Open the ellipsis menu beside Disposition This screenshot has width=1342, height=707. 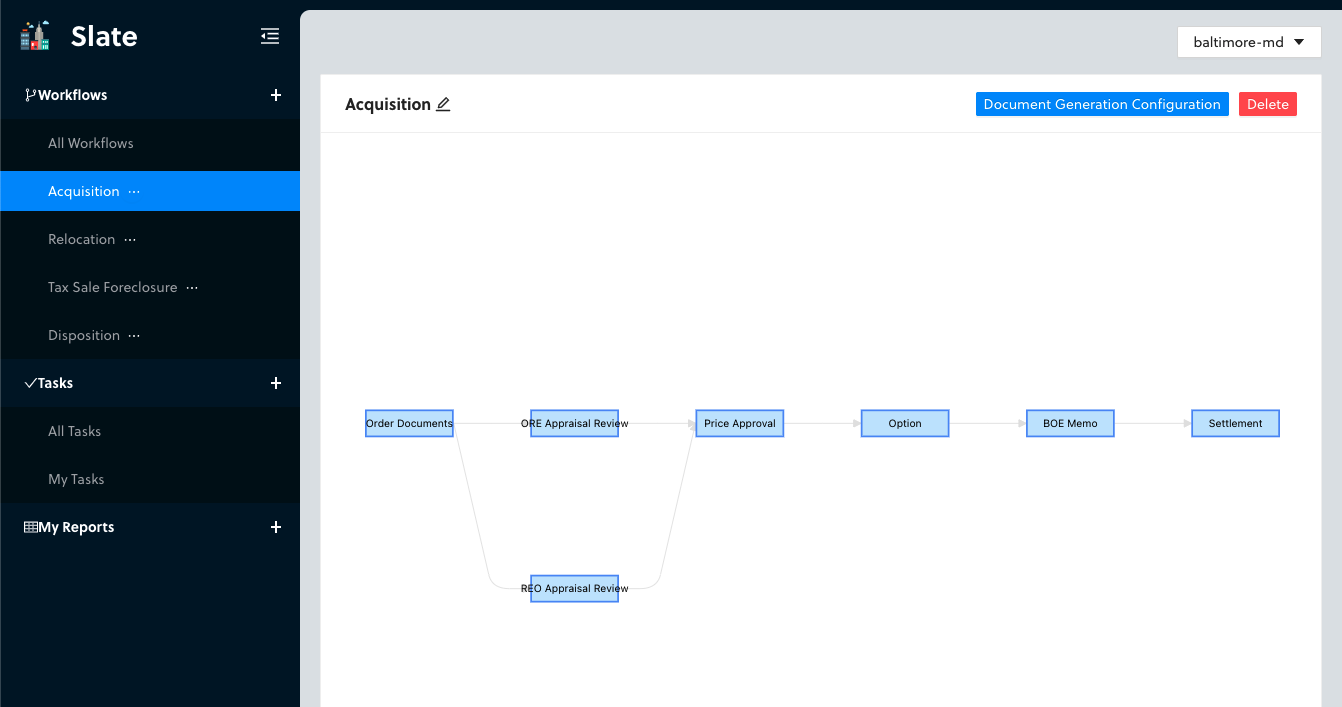tap(135, 336)
